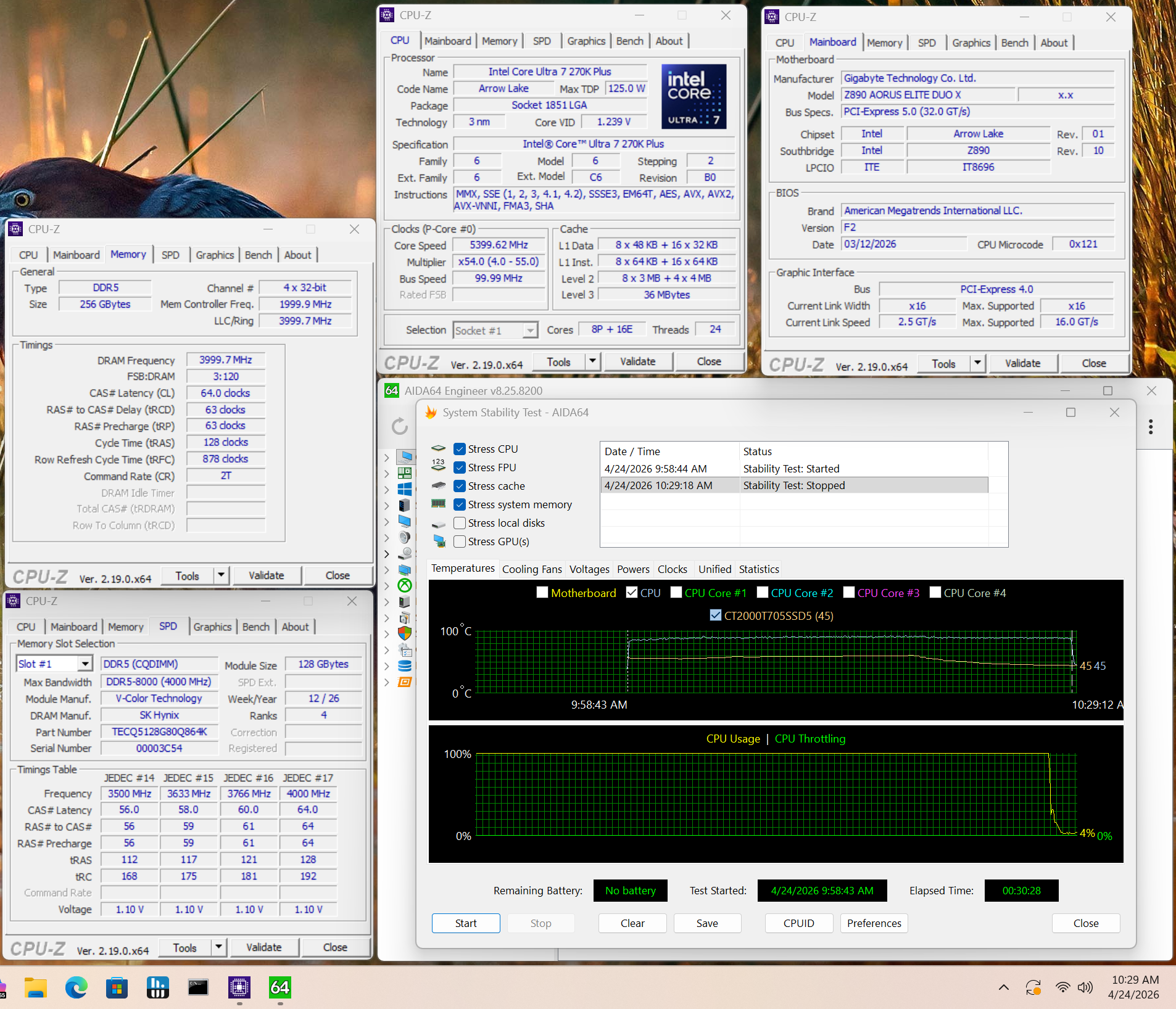Click the CPU-Z taskbar icon

point(239,987)
